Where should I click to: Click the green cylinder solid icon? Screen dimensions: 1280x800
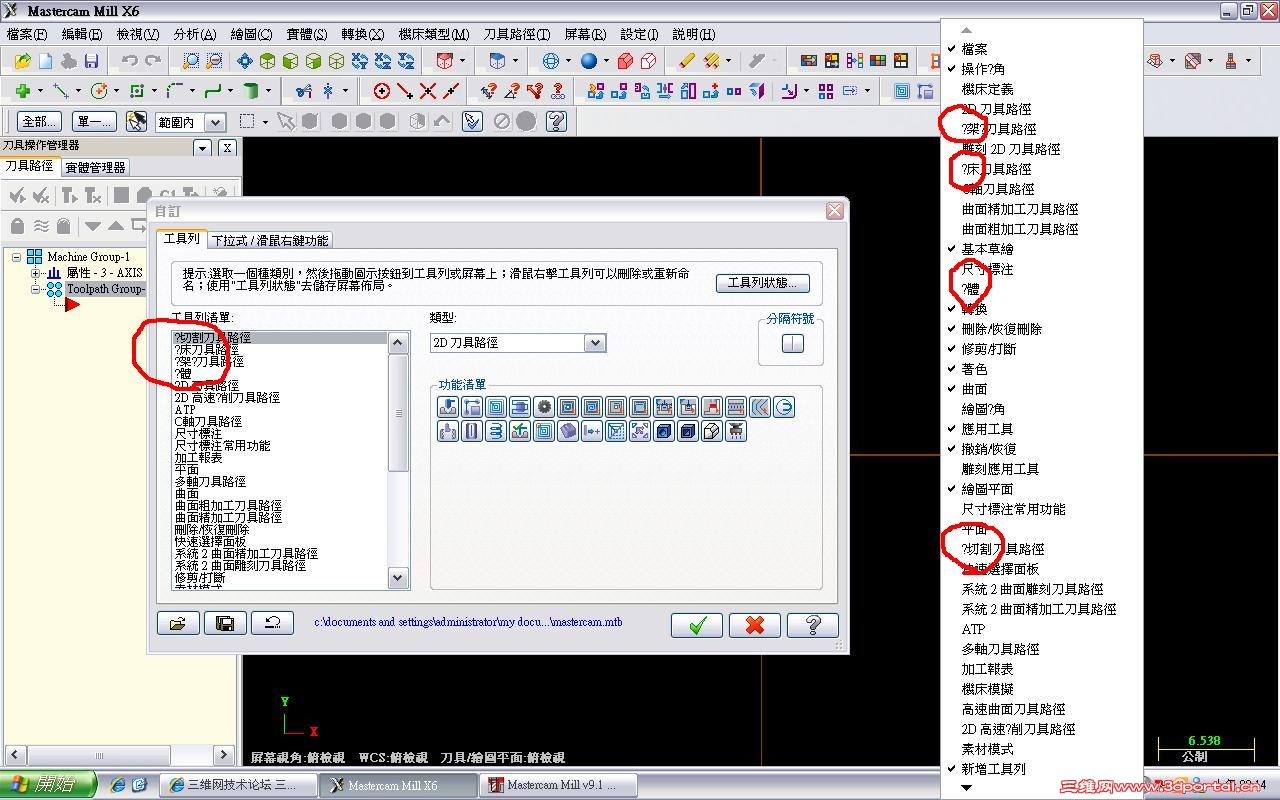point(251,91)
